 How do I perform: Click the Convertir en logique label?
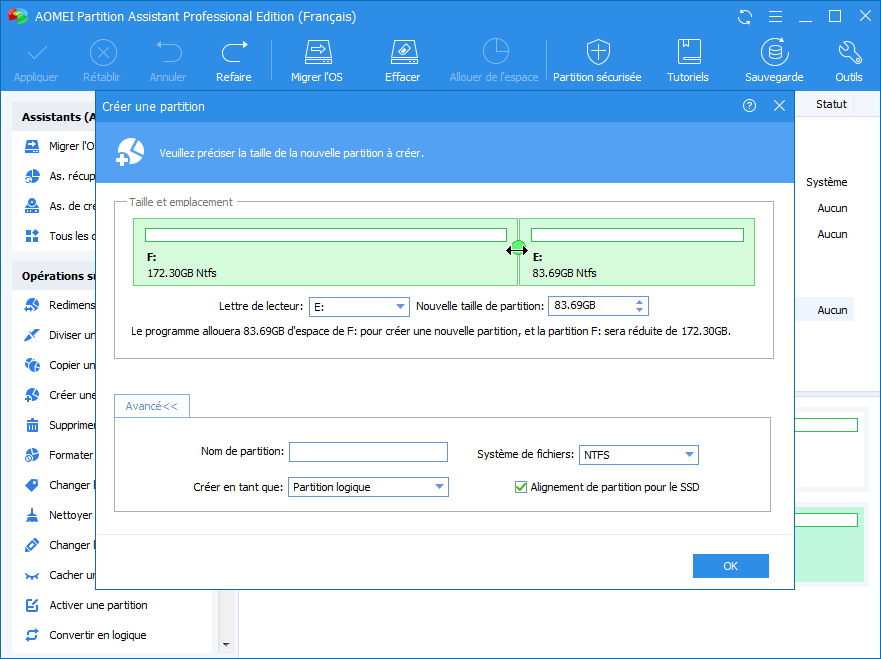point(98,635)
